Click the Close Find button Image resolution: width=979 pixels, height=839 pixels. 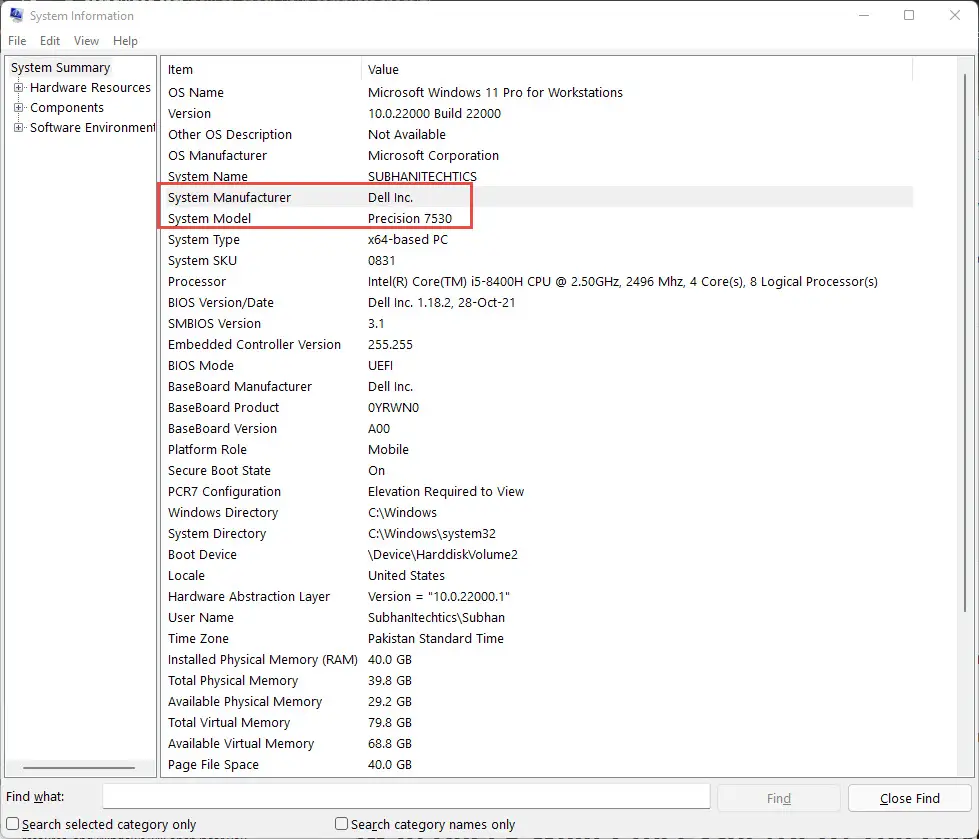(909, 798)
